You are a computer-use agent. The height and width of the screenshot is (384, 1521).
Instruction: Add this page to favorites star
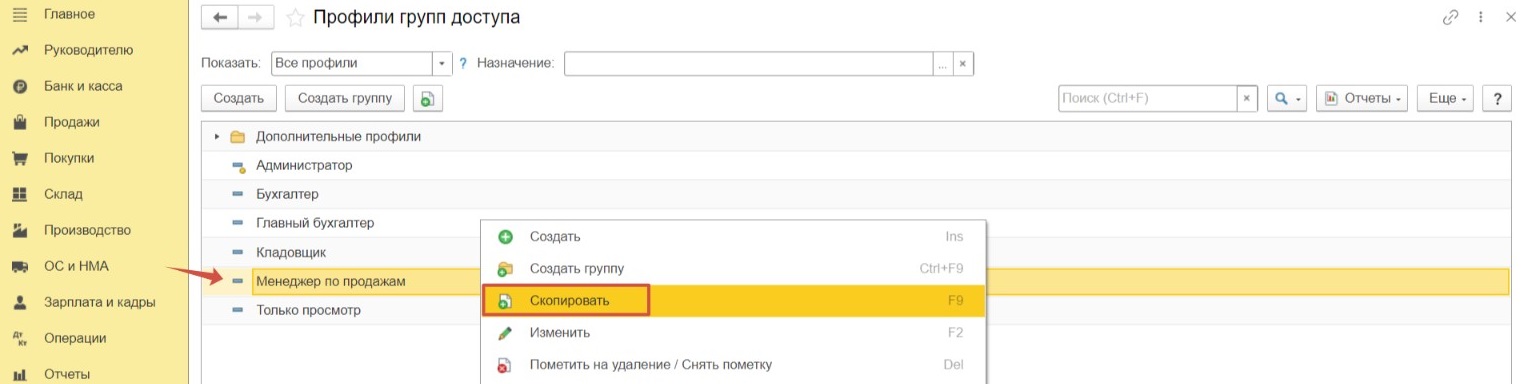pyautogui.click(x=295, y=18)
